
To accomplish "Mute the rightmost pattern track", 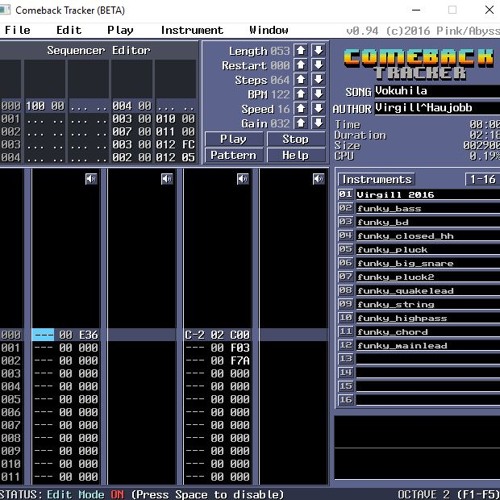I will pos(318,179).
